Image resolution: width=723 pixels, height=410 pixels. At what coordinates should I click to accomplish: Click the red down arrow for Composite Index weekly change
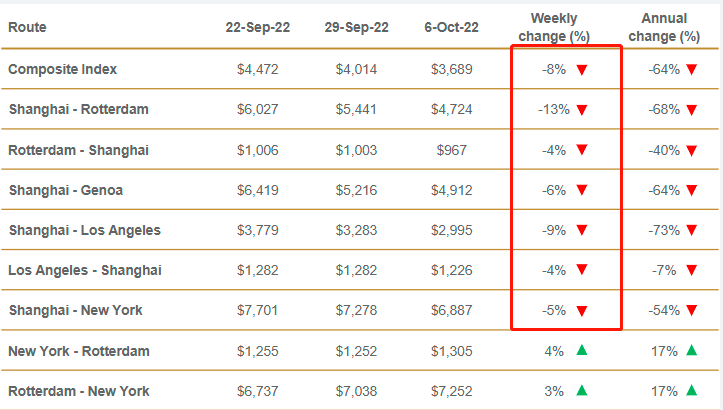click(x=582, y=69)
